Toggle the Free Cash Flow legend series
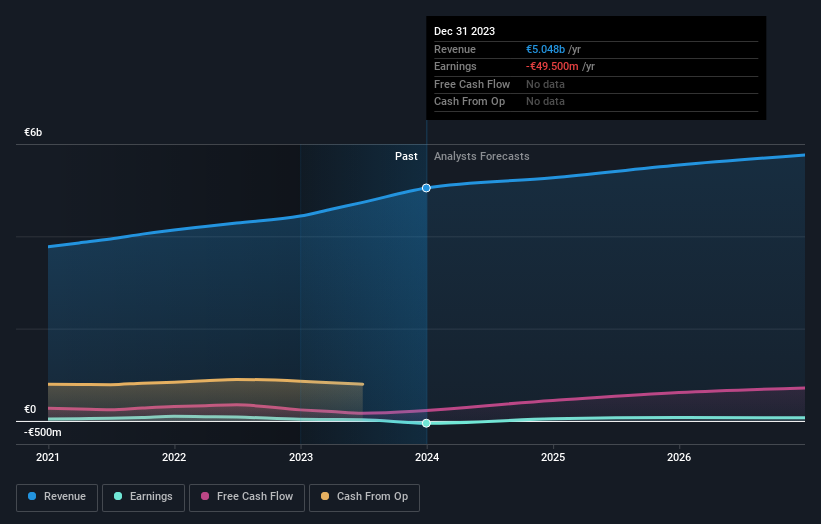The height and width of the screenshot is (524, 821). [247, 497]
